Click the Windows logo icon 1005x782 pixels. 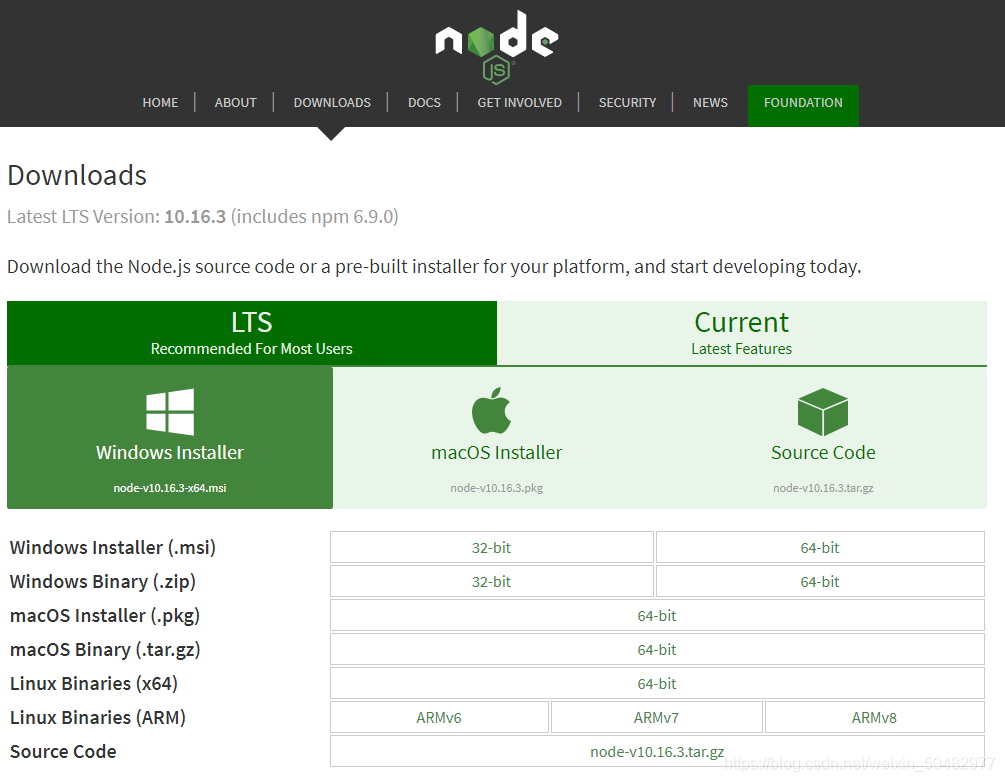point(170,412)
